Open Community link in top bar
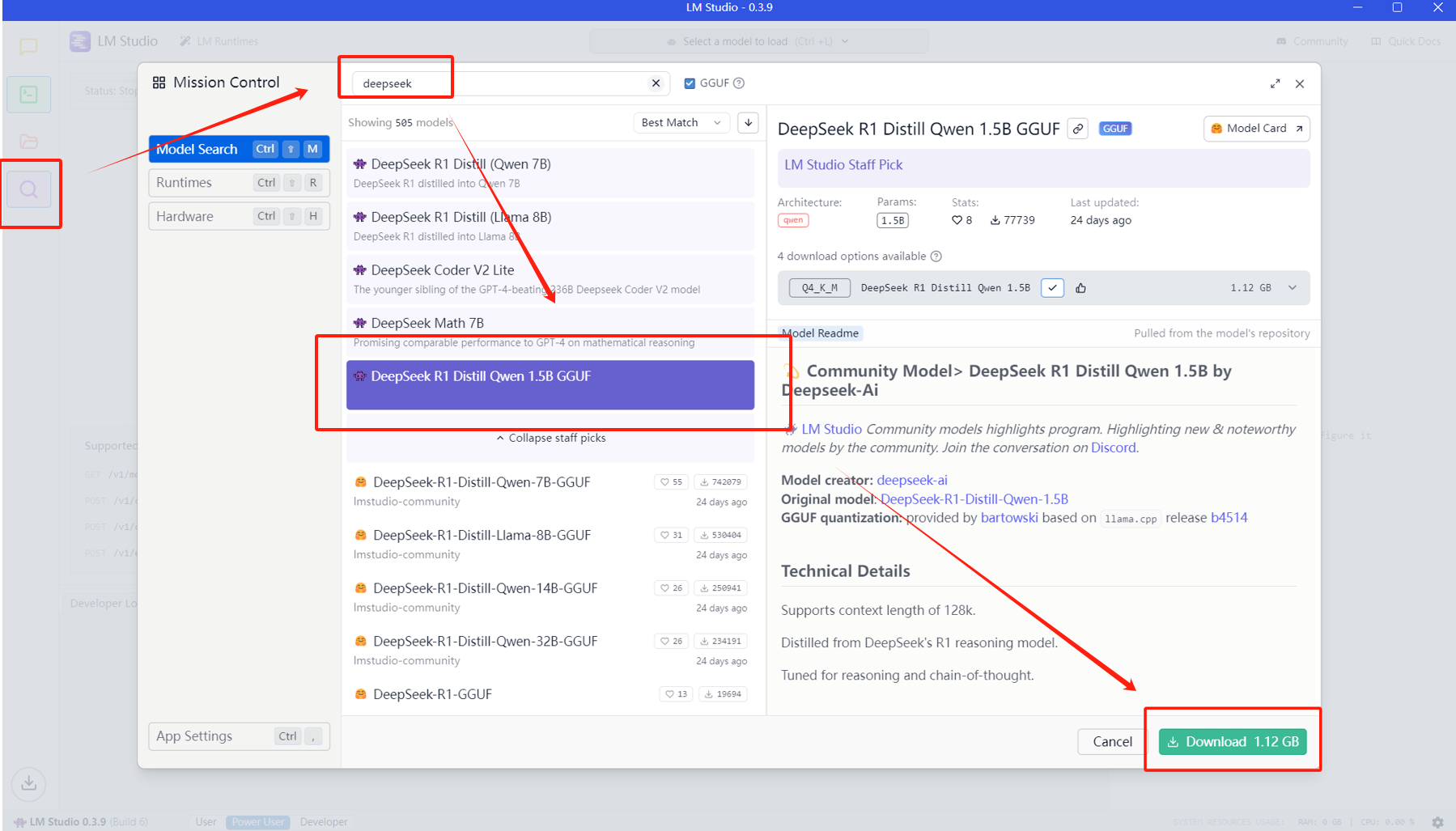This screenshot has height=831, width=1456. pyautogui.click(x=1312, y=41)
